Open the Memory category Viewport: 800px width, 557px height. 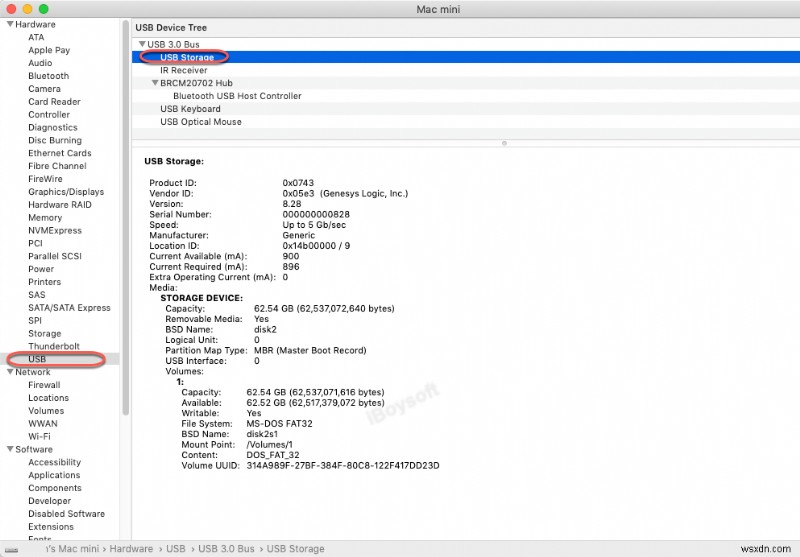45,217
